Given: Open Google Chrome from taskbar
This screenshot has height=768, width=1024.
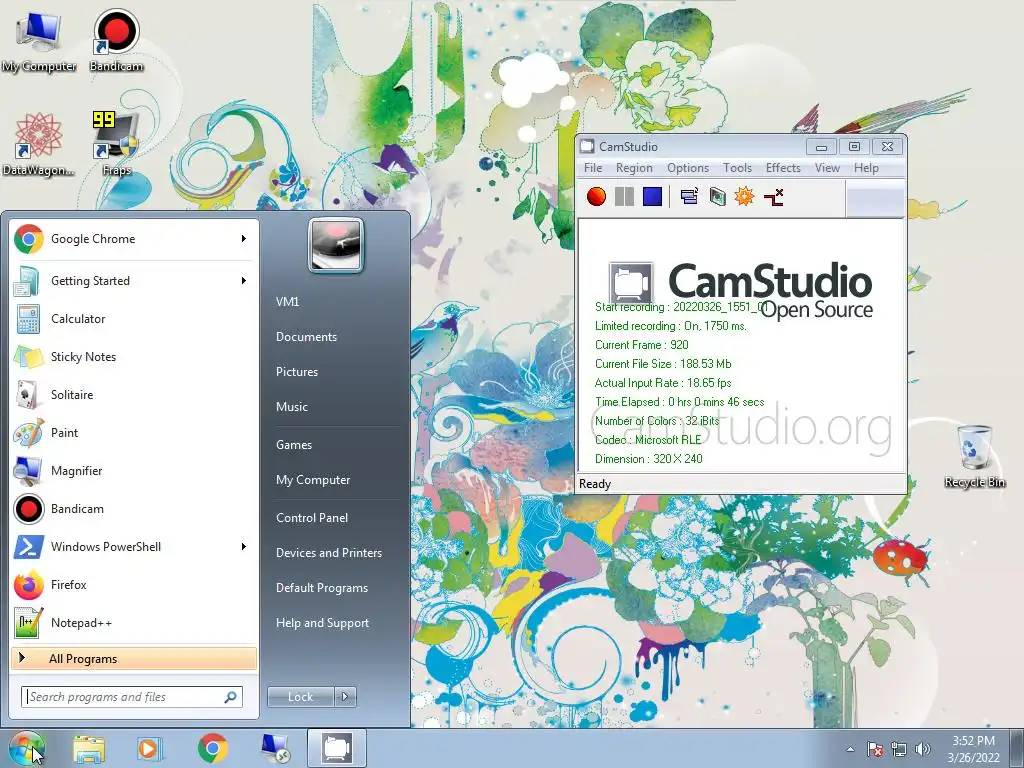Looking at the screenshot, I should [212, 748].
